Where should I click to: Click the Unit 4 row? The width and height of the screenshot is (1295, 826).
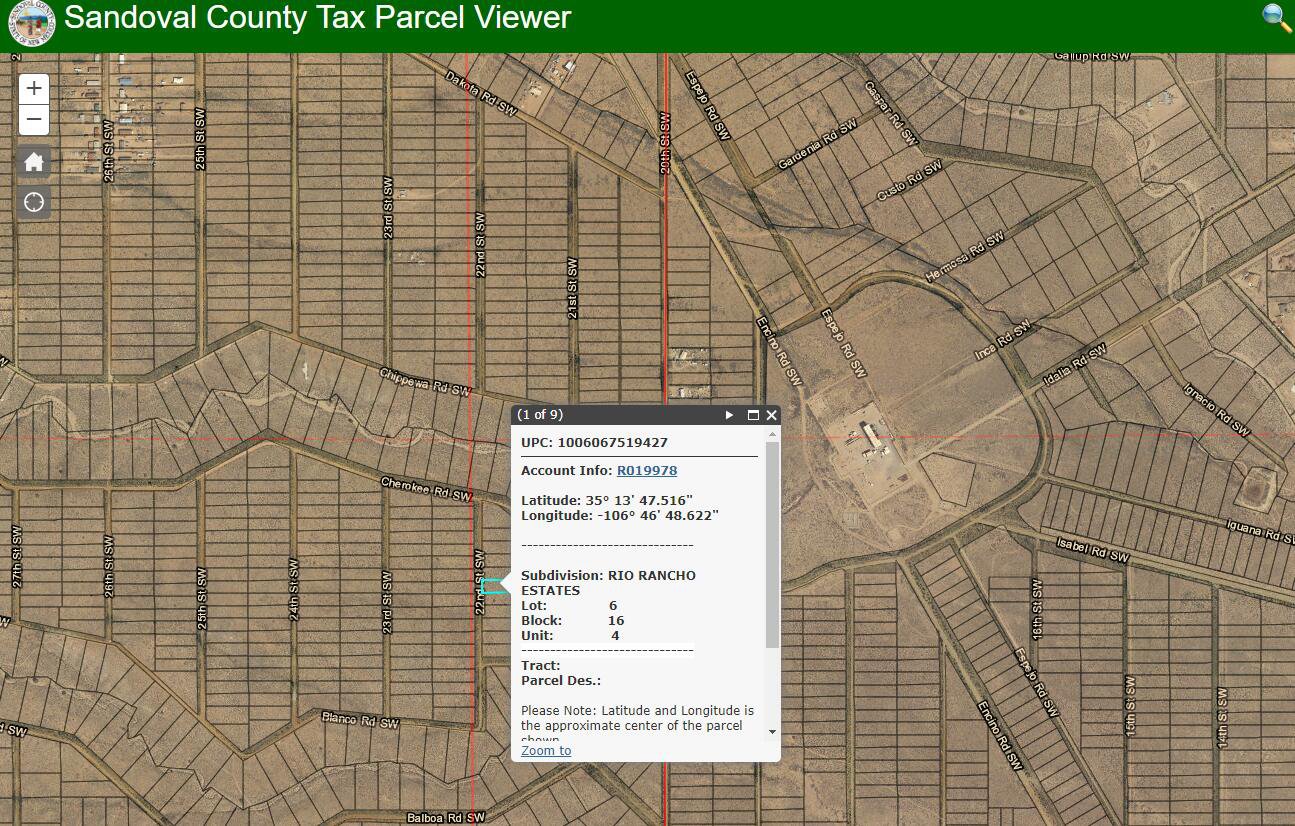tap(570, 636)
